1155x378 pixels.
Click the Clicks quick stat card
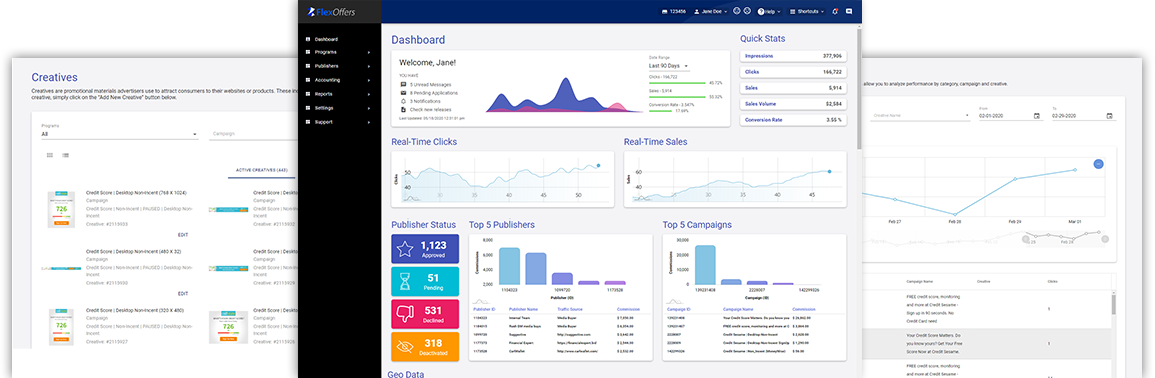pyautogui.click(x=793, y=72)
